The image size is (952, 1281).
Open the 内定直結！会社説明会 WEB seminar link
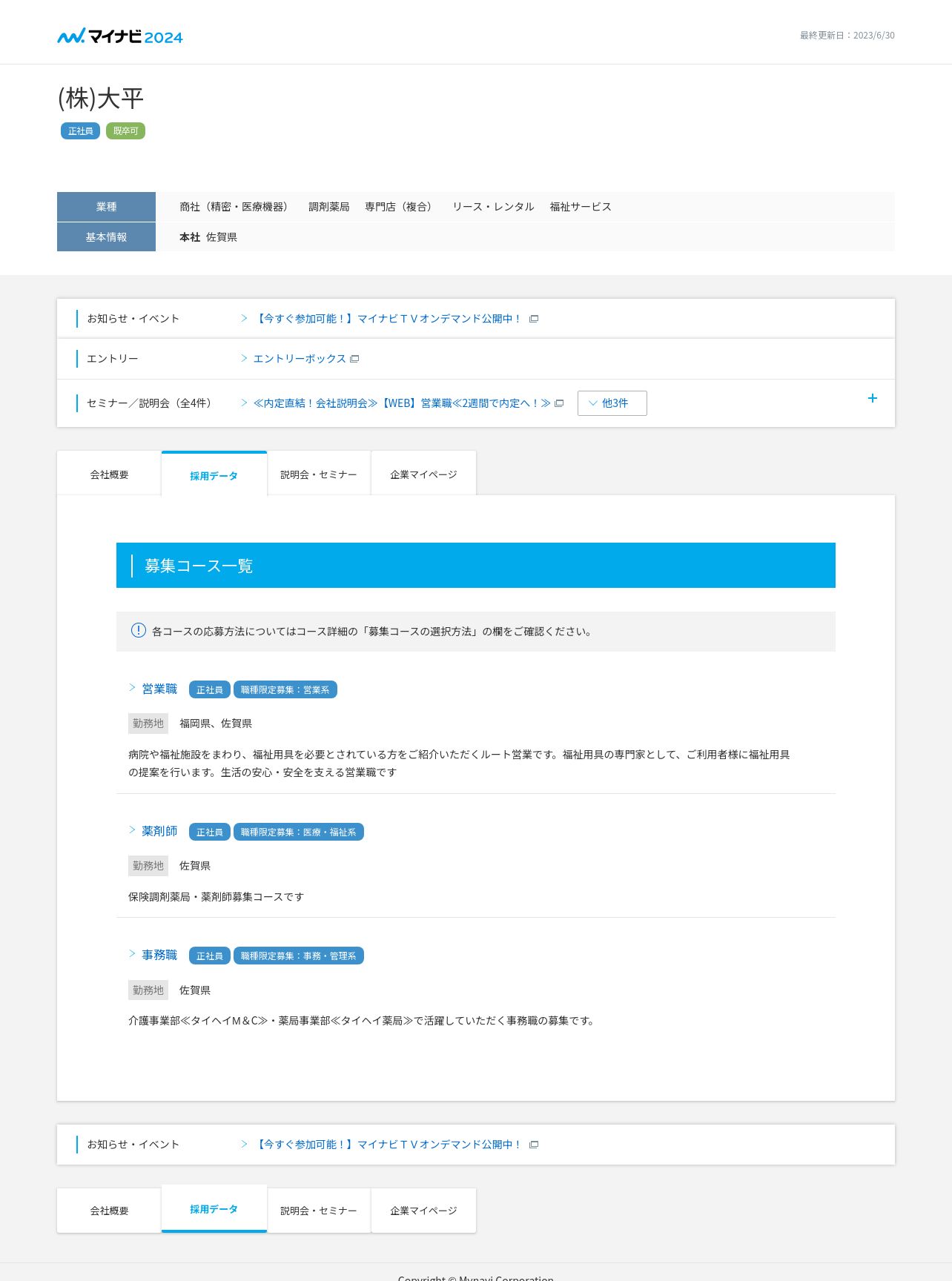tap(402, 403)
